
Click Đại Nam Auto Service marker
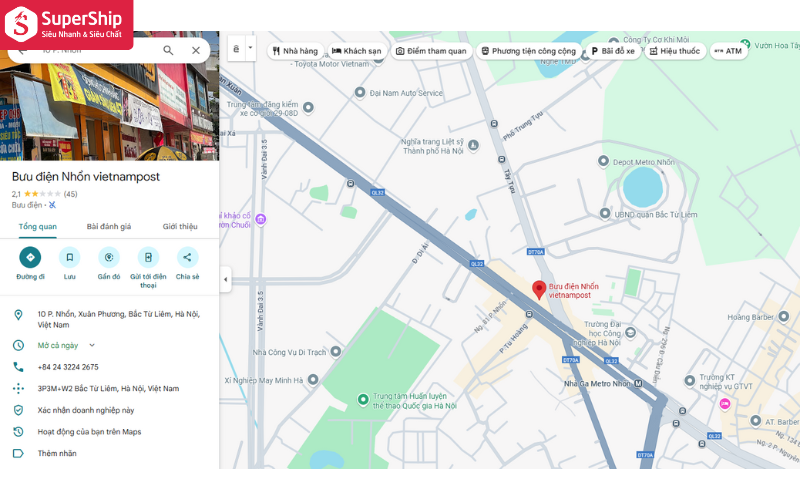click(360, 92)
